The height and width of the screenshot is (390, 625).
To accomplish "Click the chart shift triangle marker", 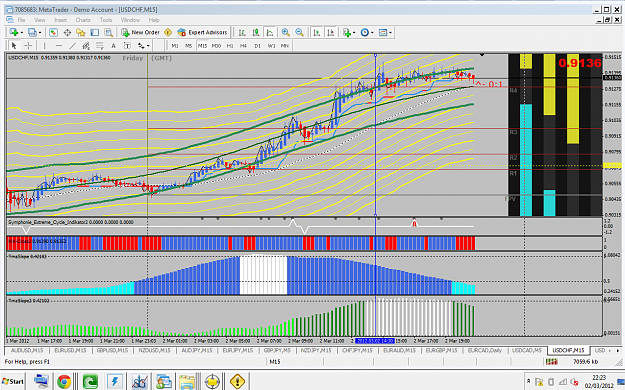I will (482, 55).
